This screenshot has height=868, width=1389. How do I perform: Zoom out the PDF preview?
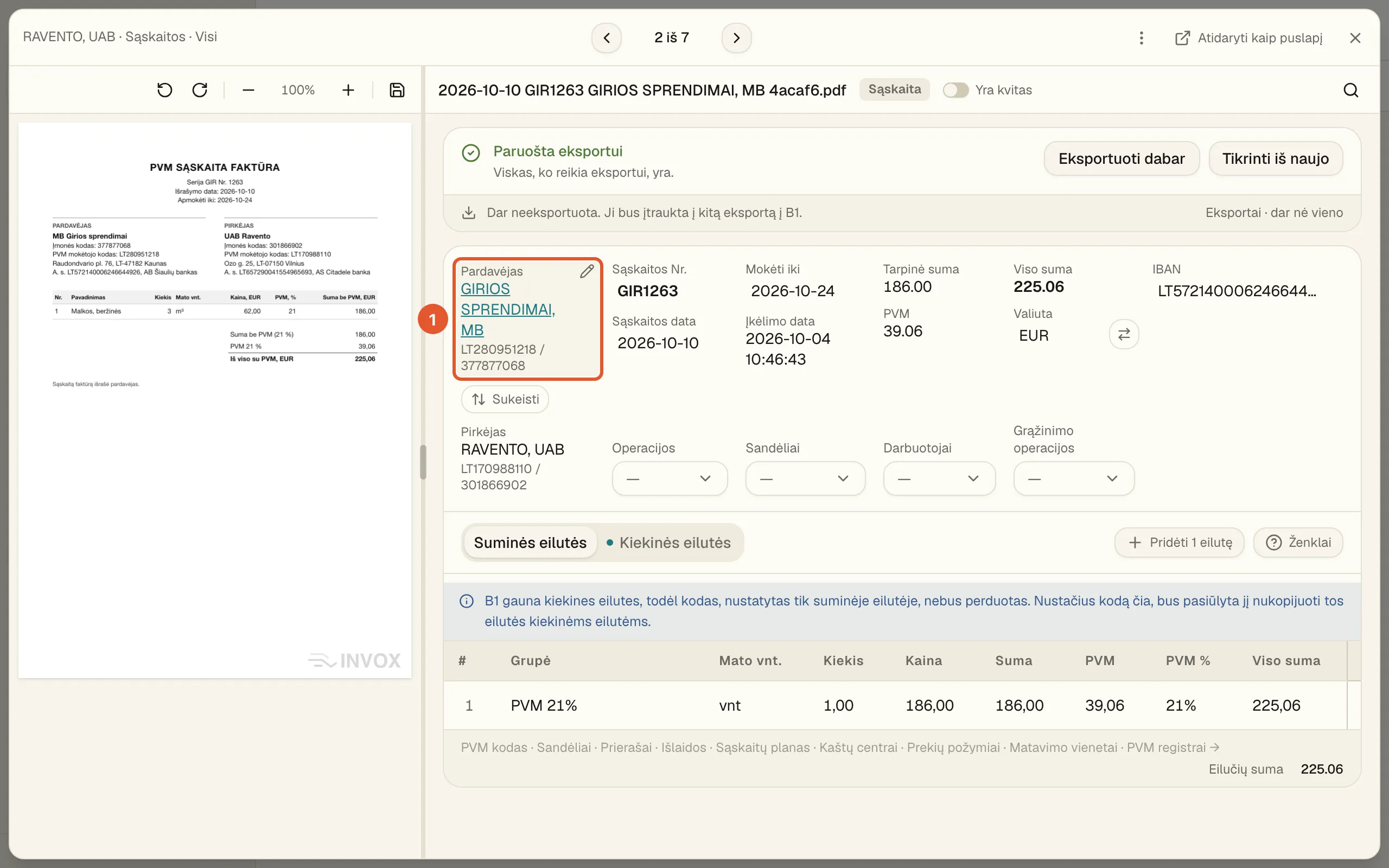(x=248, y=90)
